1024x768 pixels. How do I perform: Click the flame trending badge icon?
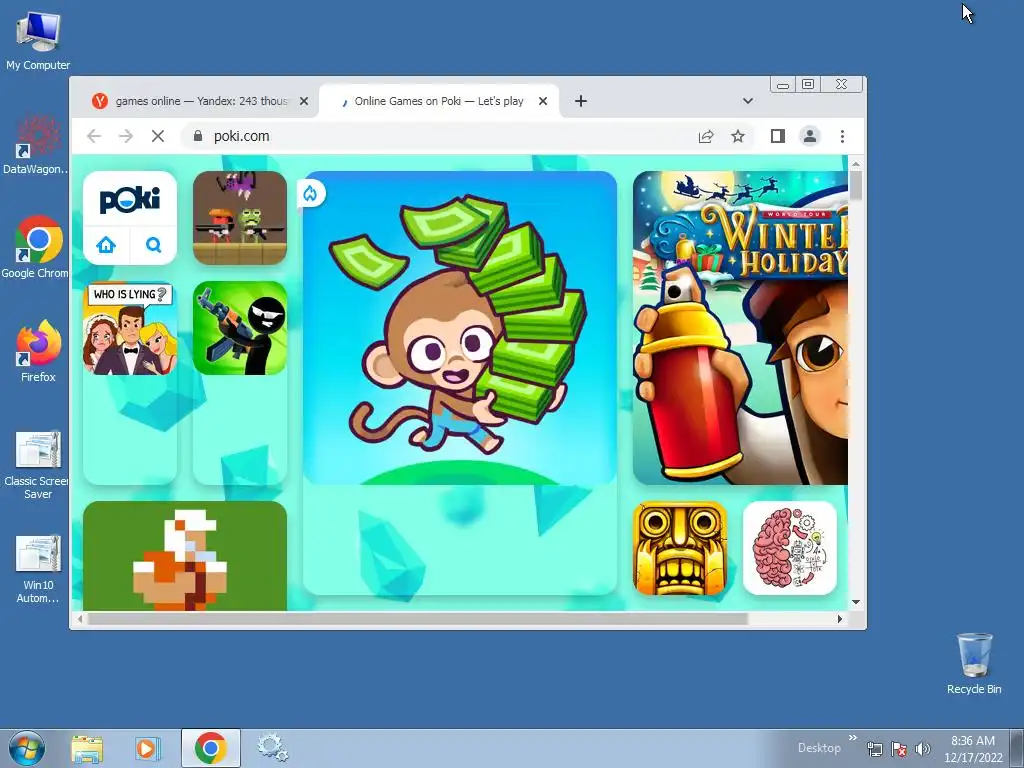[311, 193]
